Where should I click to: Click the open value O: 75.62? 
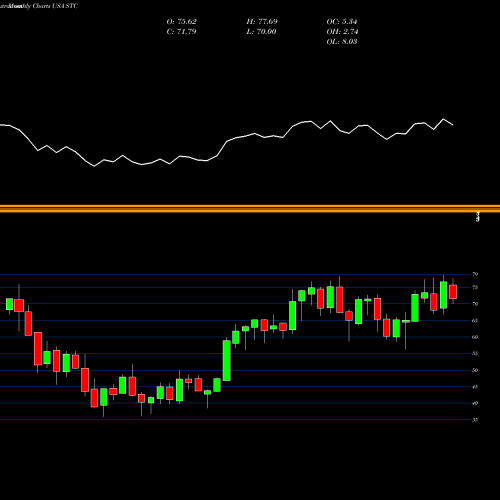(x=181, y=22)
